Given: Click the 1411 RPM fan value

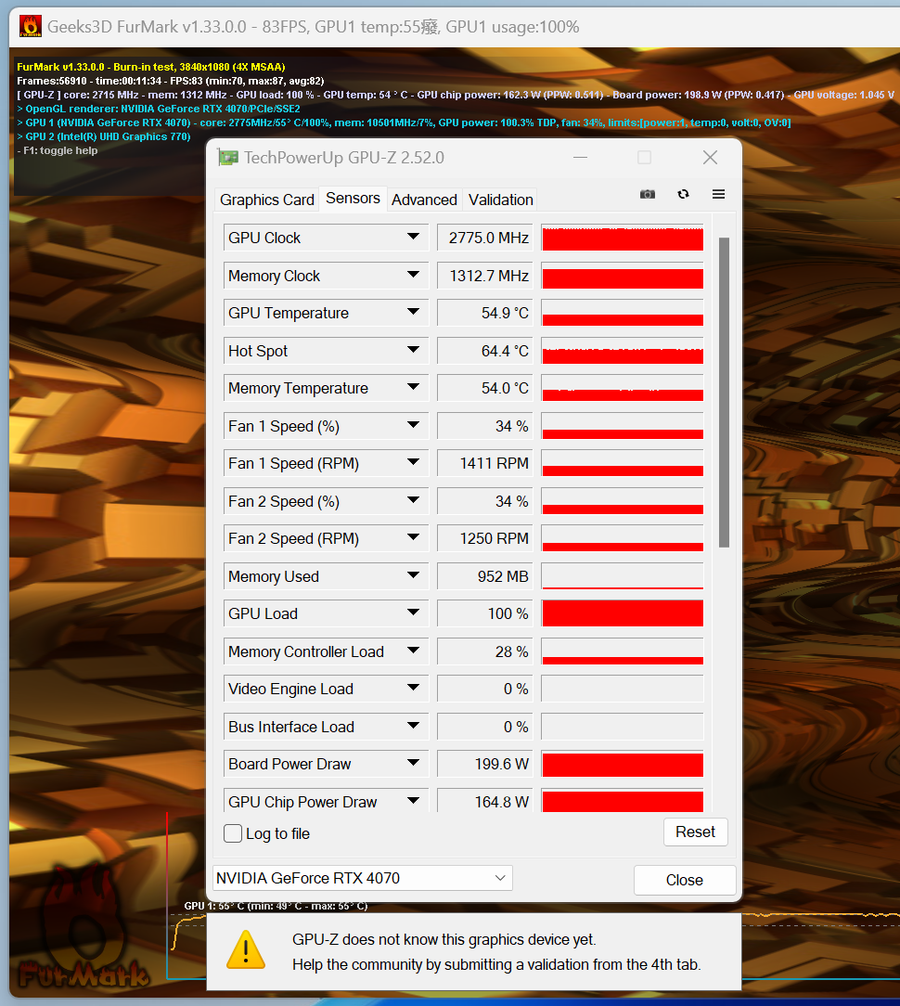Looking at the screenshot, I should click(486, 463).
